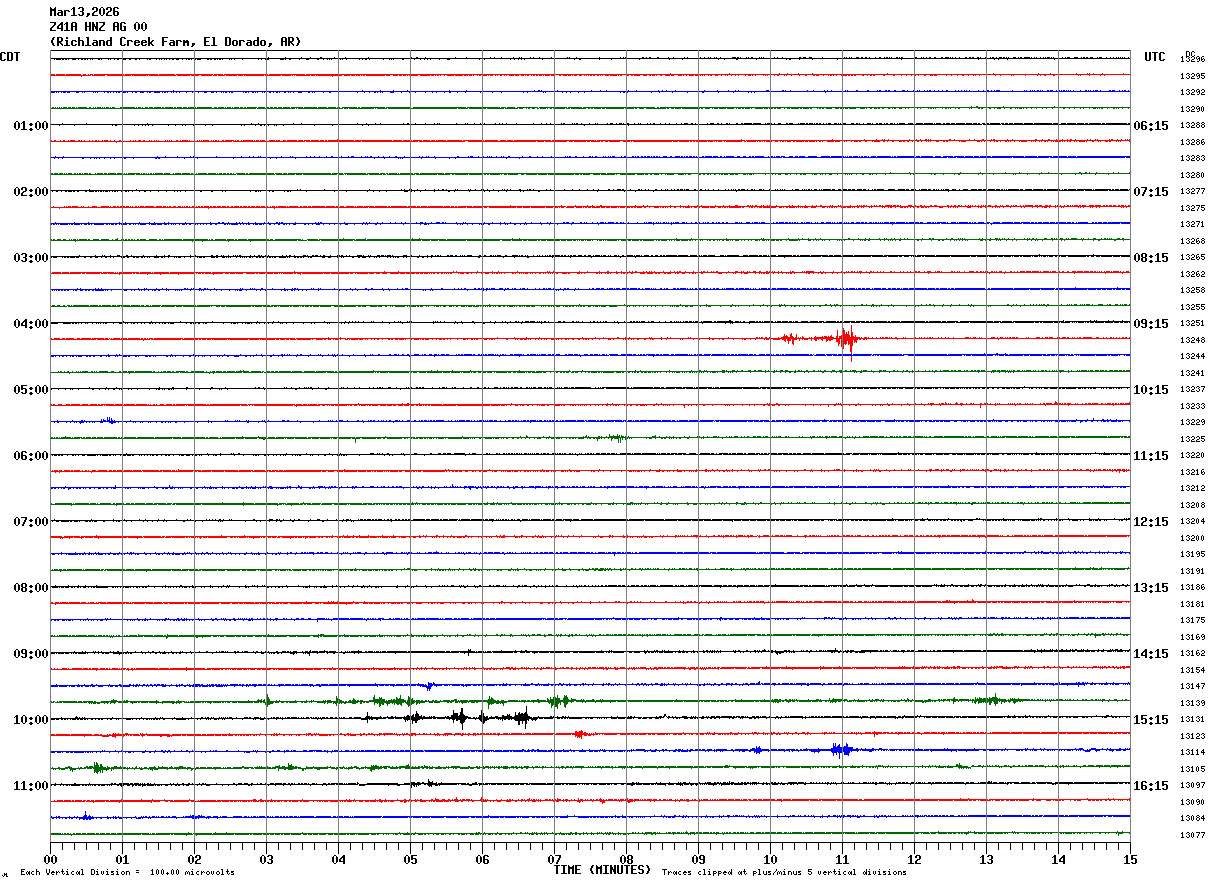Click the DC offset value '13277'

[x=1192, y=192]
